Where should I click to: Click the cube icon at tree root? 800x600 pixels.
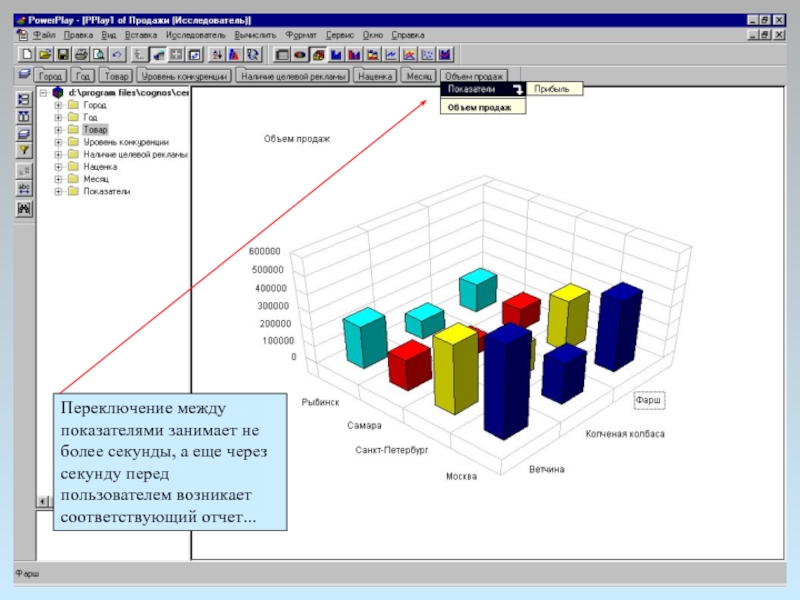[58, 93]
